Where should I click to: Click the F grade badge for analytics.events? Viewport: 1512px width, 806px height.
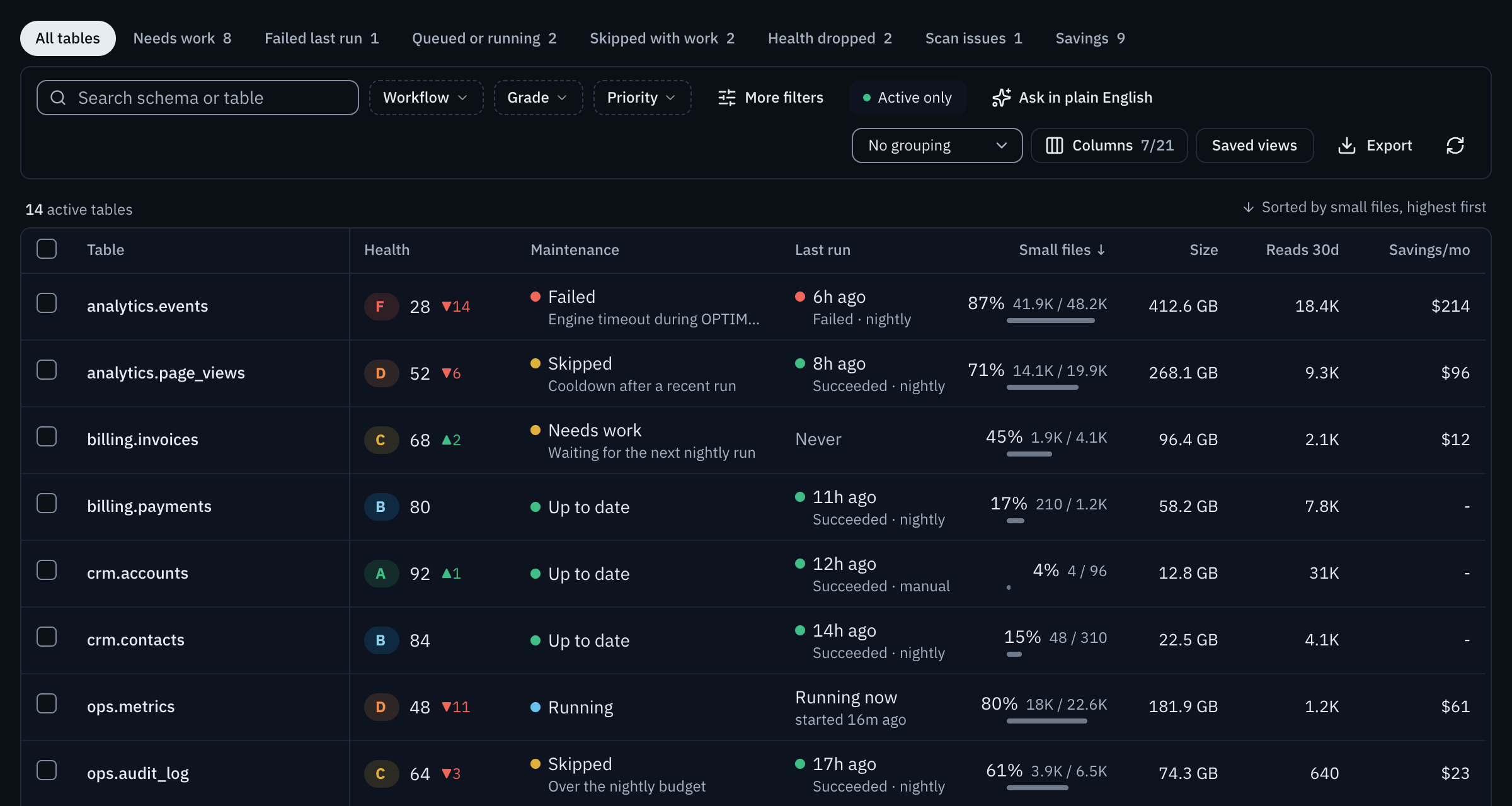tap(381, 307)
